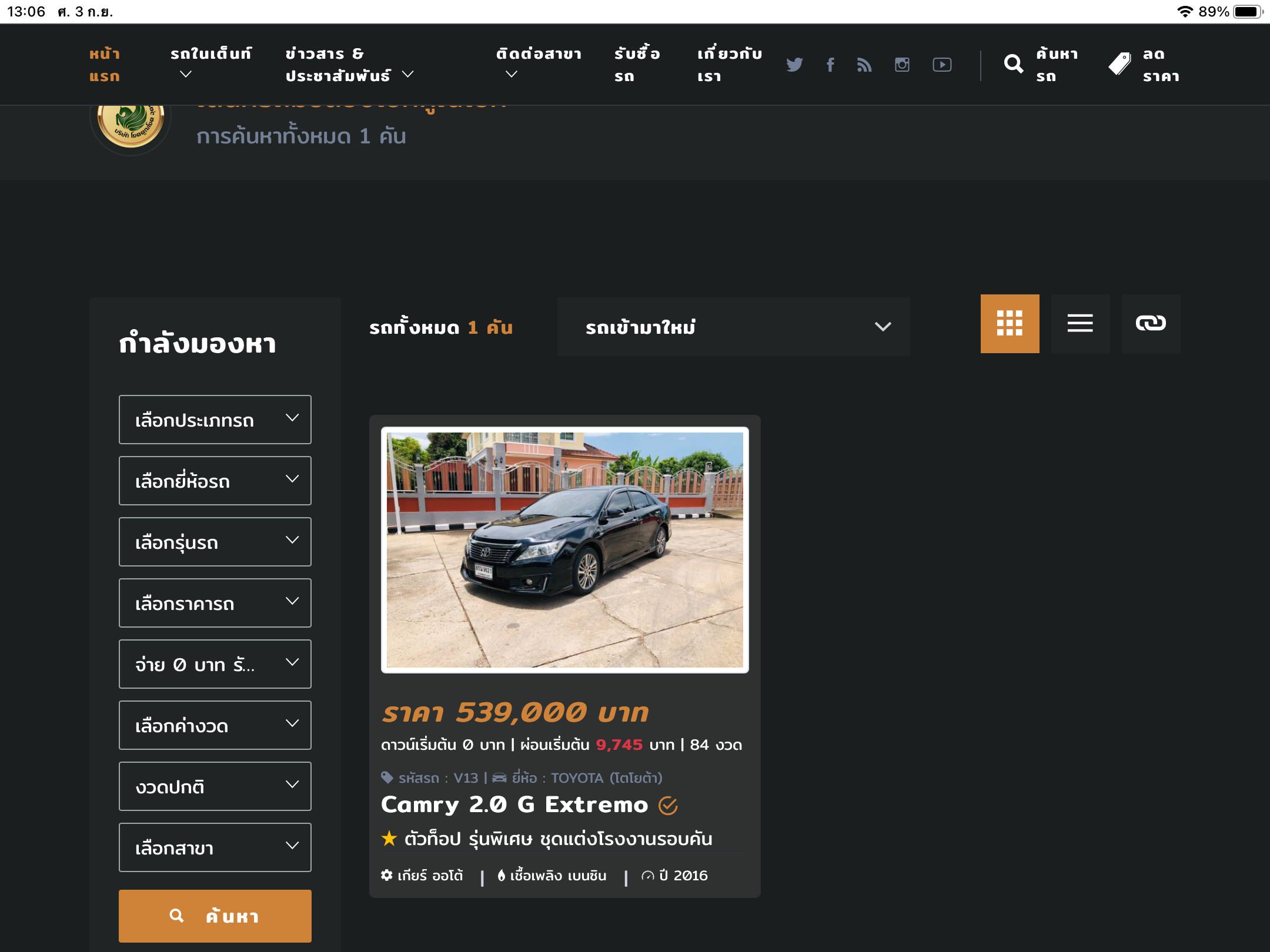Open the Facebook social icon
The width and height of the screenshot is (1270, 952).
click(x=830, y=65)
